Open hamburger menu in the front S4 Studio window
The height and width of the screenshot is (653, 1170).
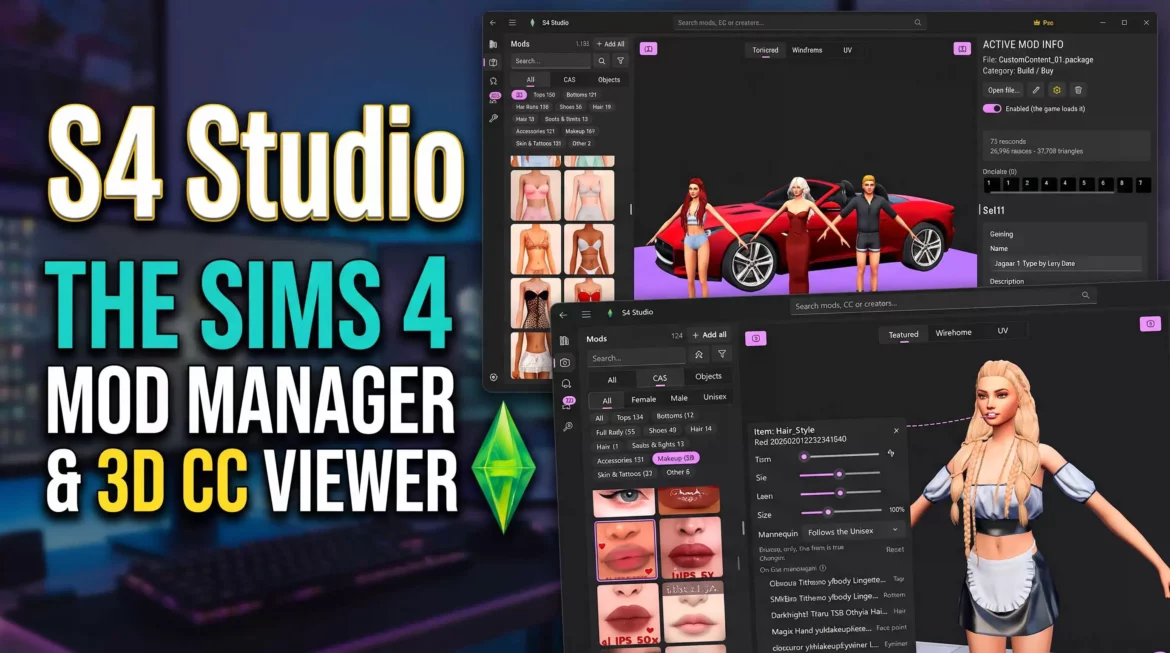point(586,315)
